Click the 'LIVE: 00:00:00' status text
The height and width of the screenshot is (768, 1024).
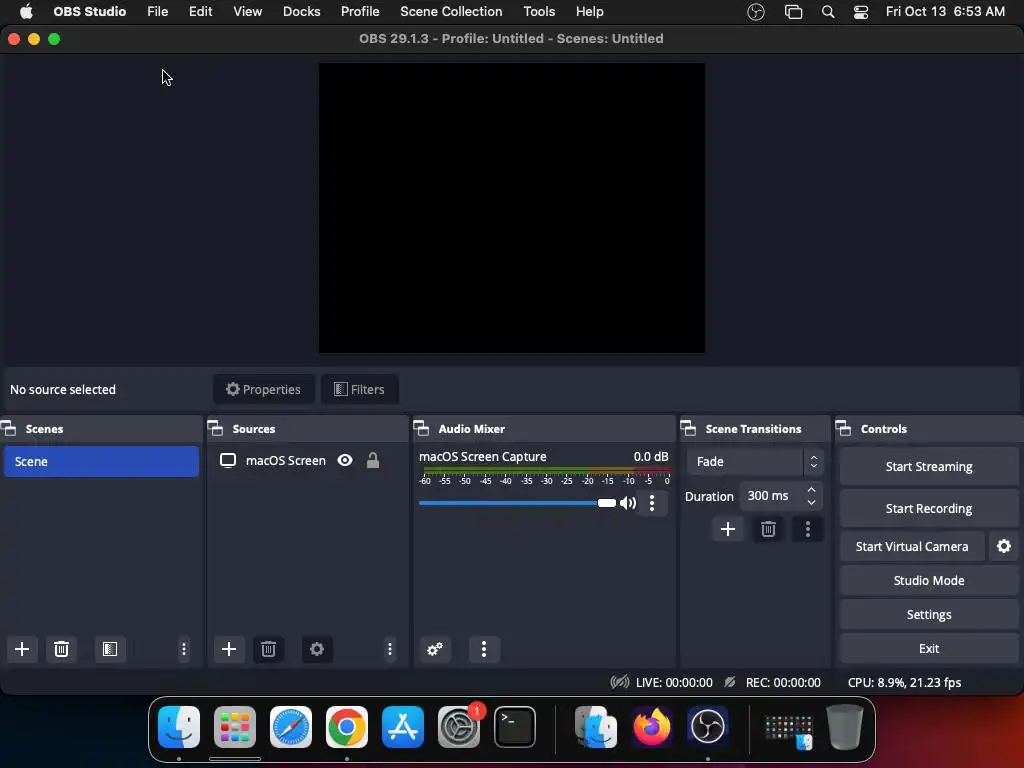click(674, 682)
